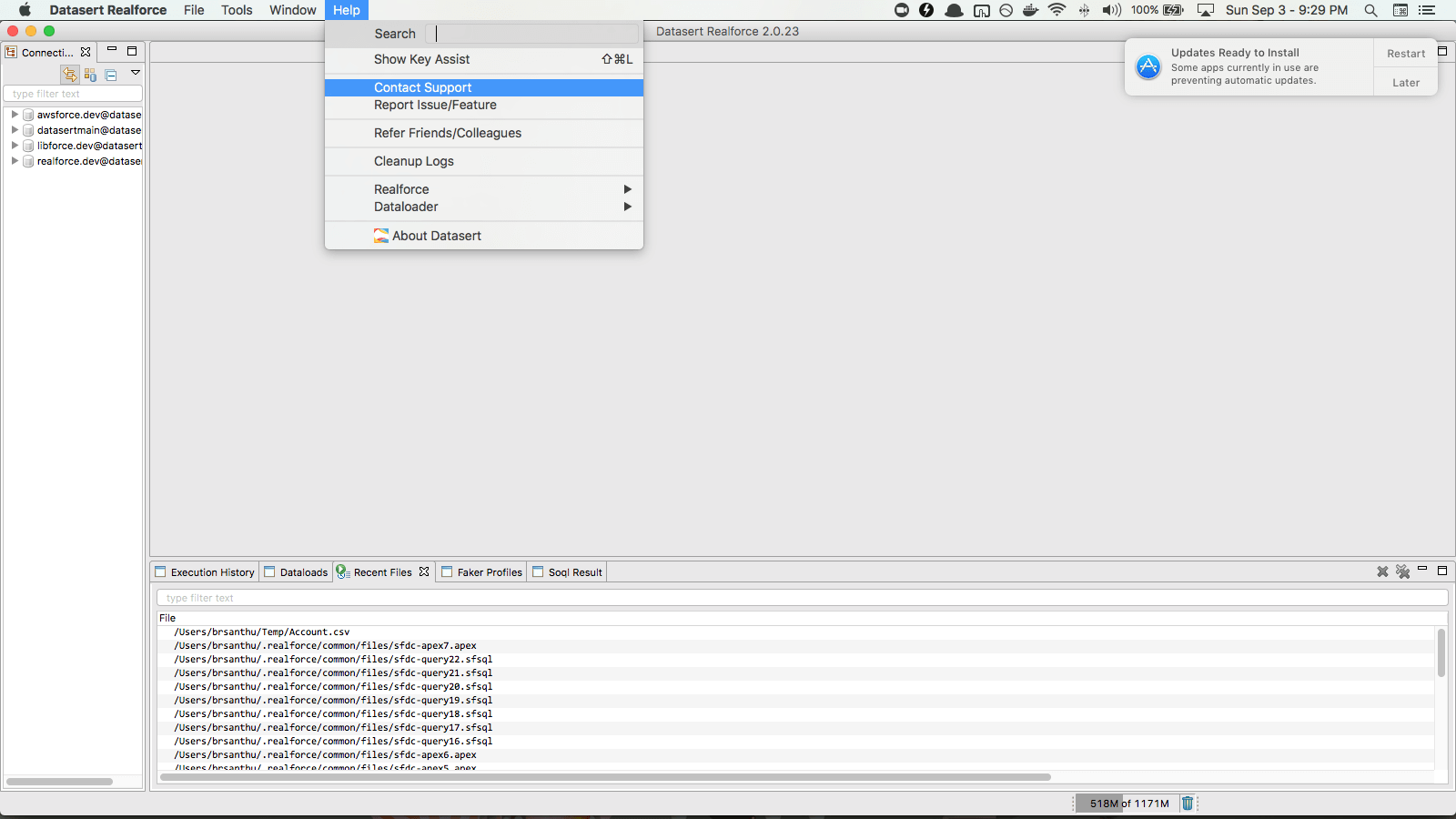Click Later on the update notification

[x=1405, y=83]
